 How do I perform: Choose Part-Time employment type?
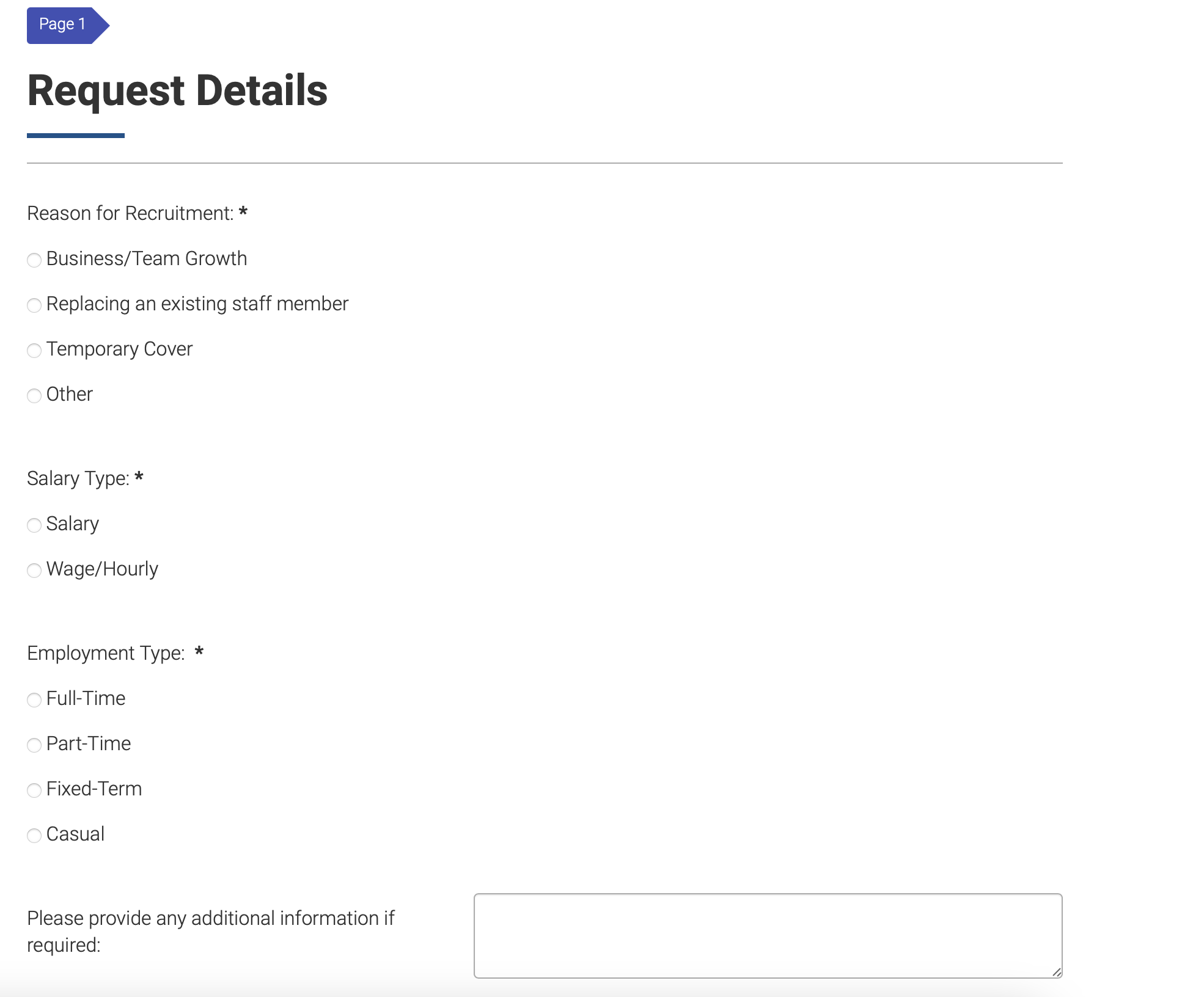click(34, 745)
